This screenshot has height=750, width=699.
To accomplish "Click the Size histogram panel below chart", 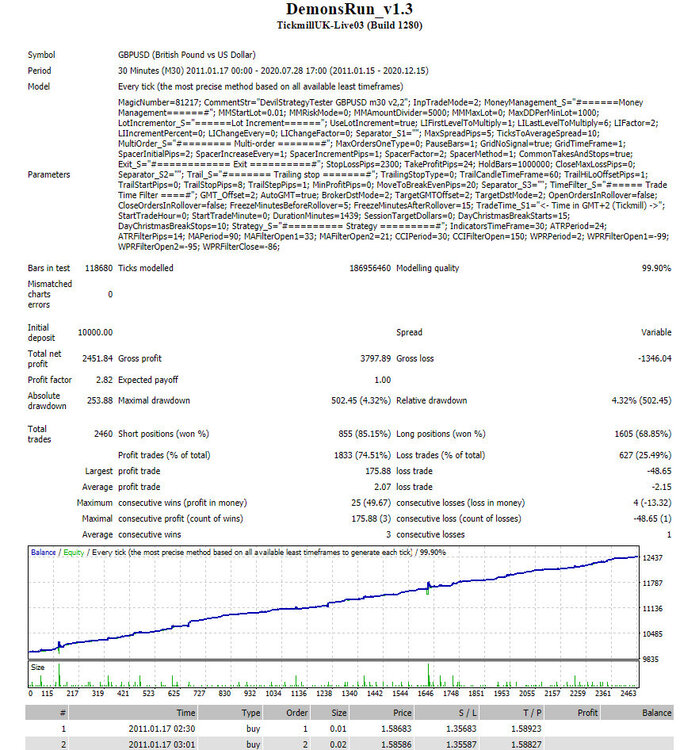I will point(333,674).
